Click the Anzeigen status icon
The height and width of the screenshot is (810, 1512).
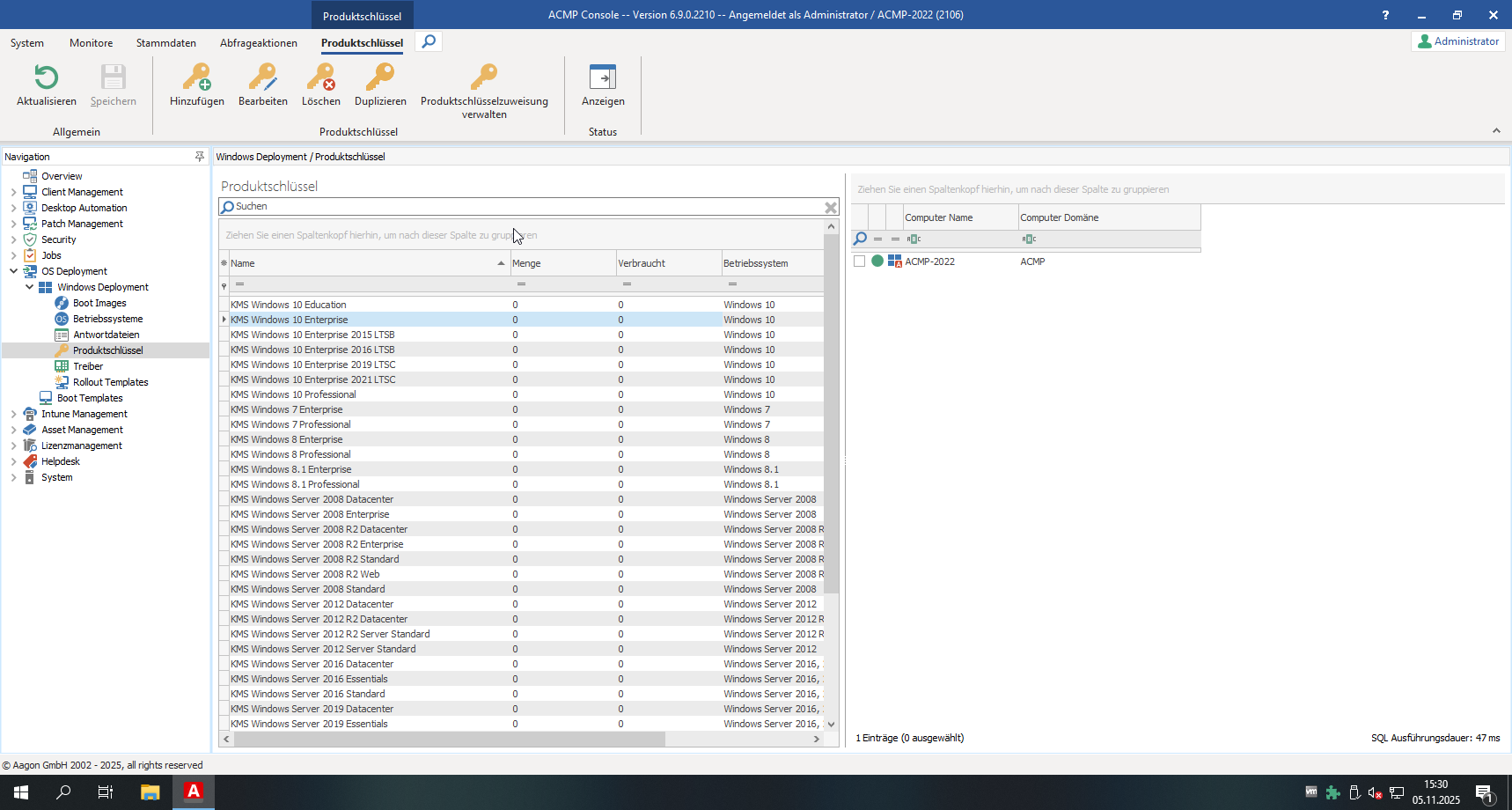[x=603, y=78]
